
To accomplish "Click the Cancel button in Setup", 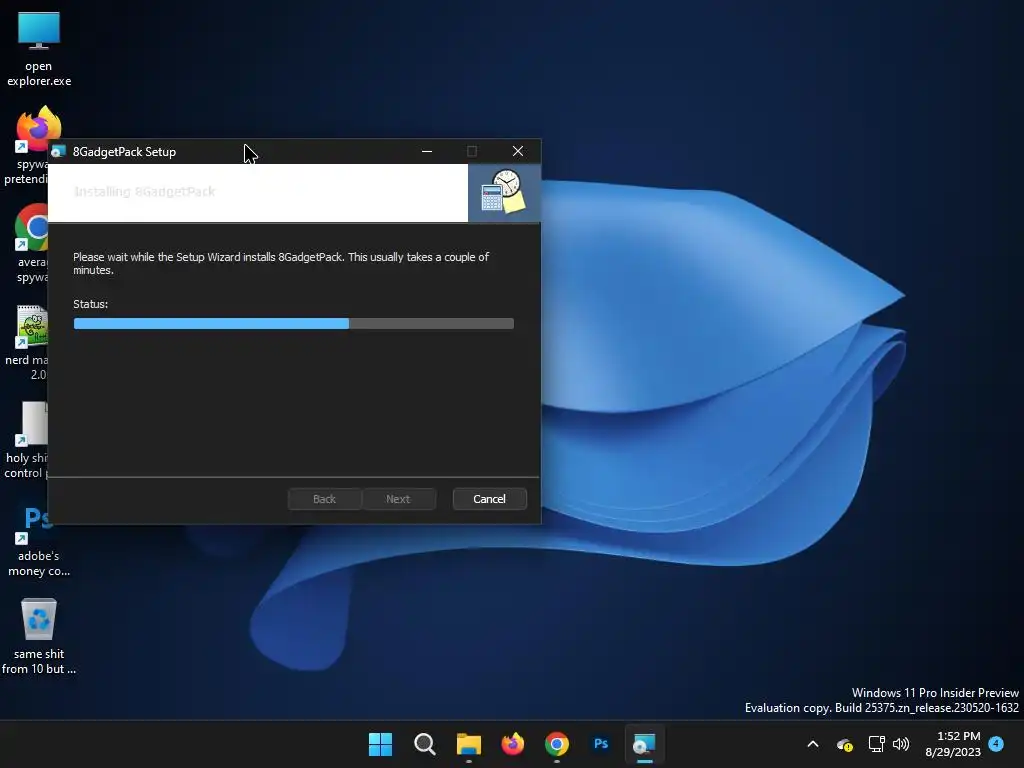I will (489, 499).
